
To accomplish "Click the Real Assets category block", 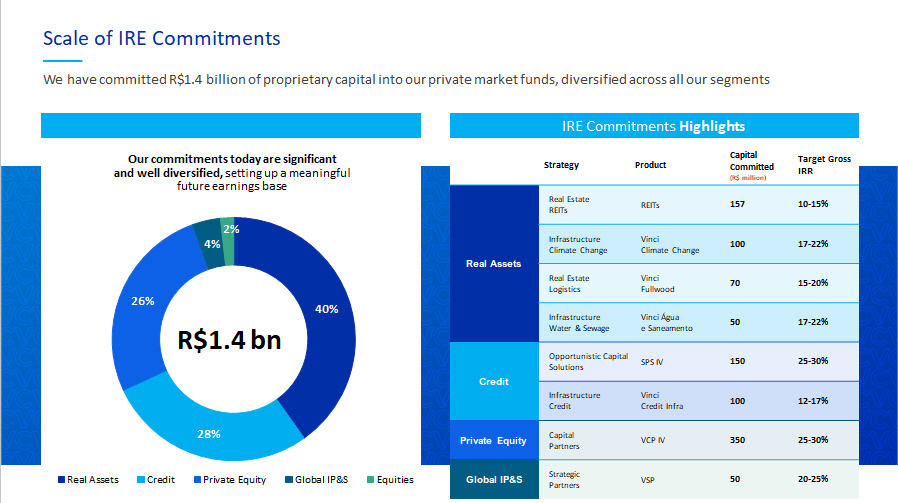I will pos(493,264).
